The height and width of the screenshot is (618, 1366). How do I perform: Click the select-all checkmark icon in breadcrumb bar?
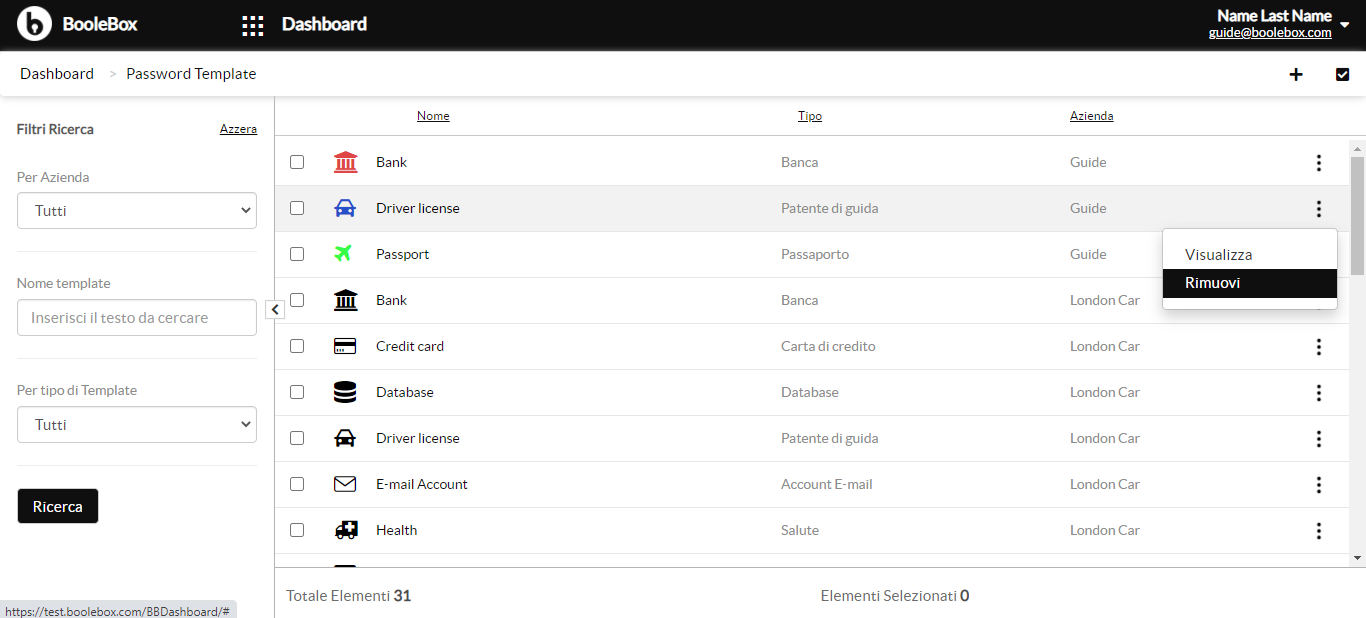point(1343,74)
